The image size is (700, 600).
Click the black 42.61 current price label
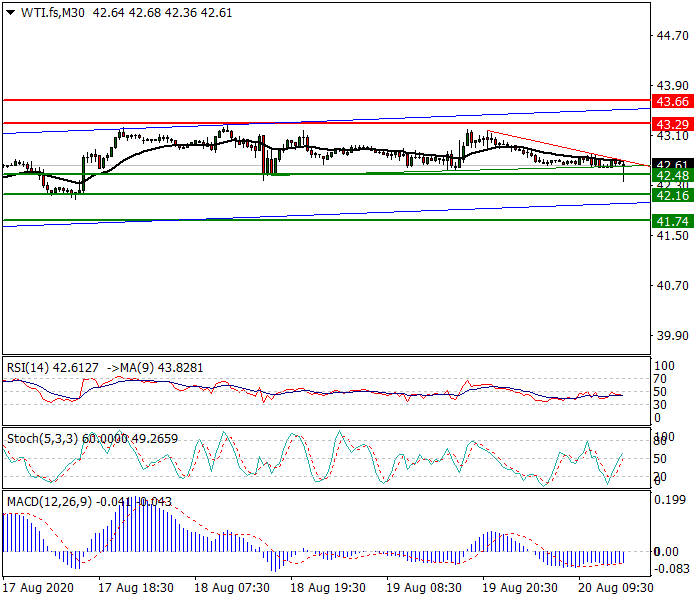pyautogui.click(x=673, y=164)
